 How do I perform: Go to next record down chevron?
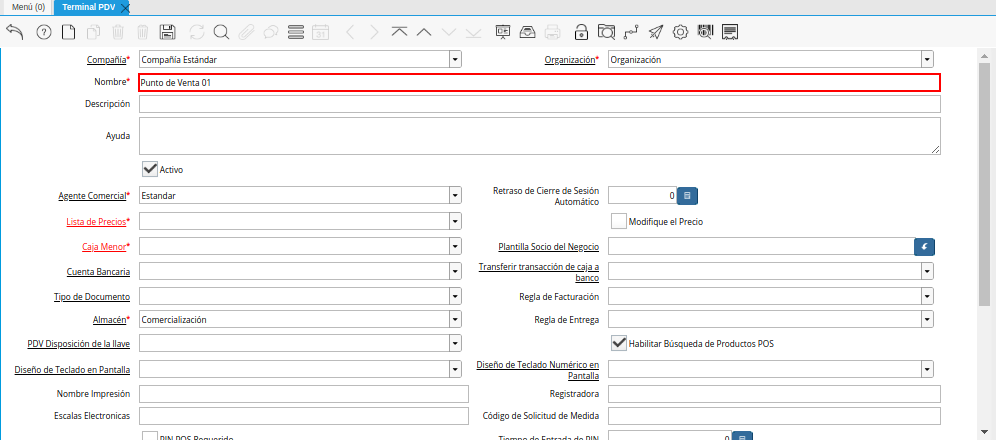pyautogui.click(x=448, y=32)
